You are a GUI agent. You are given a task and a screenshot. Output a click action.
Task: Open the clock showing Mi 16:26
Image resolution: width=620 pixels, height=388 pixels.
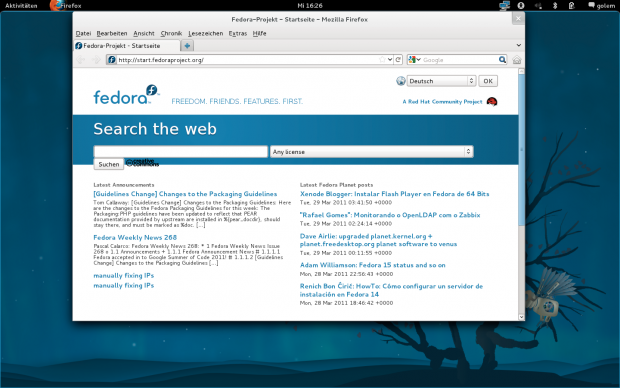tap(310, 6)
